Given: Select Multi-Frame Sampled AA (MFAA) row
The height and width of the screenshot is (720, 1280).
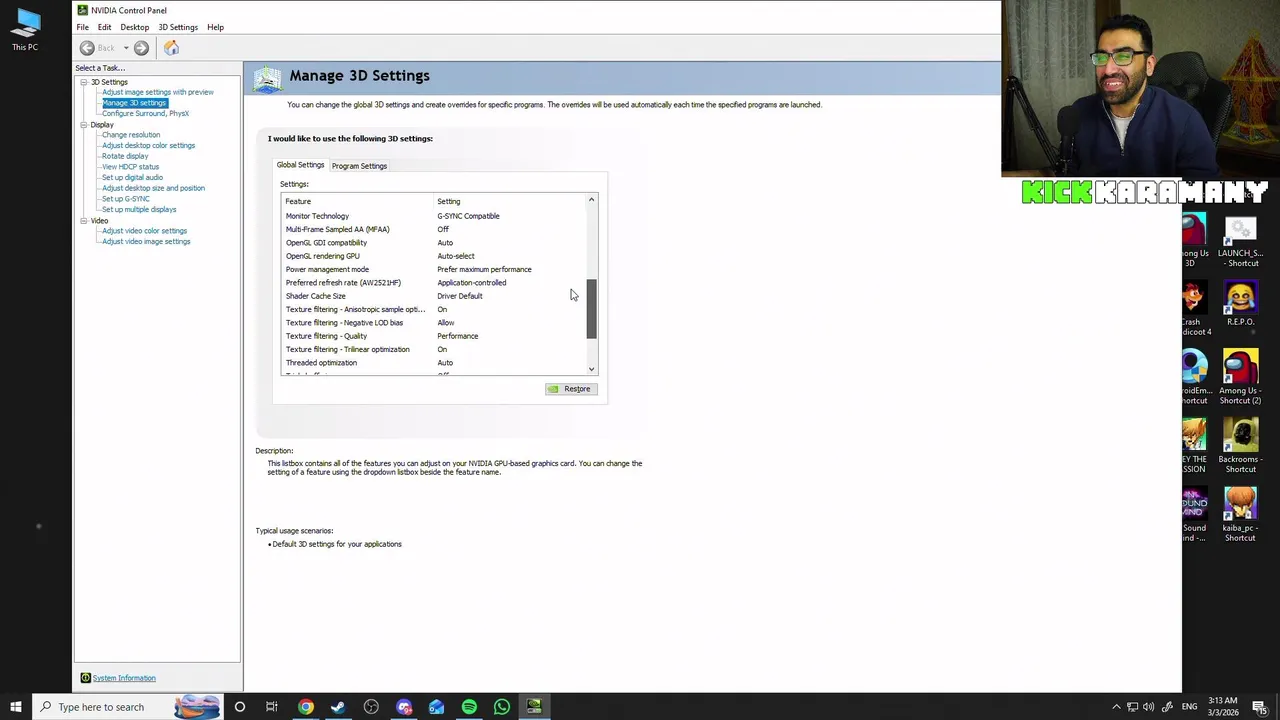Looking at the screenshot, I should point(433,229).
